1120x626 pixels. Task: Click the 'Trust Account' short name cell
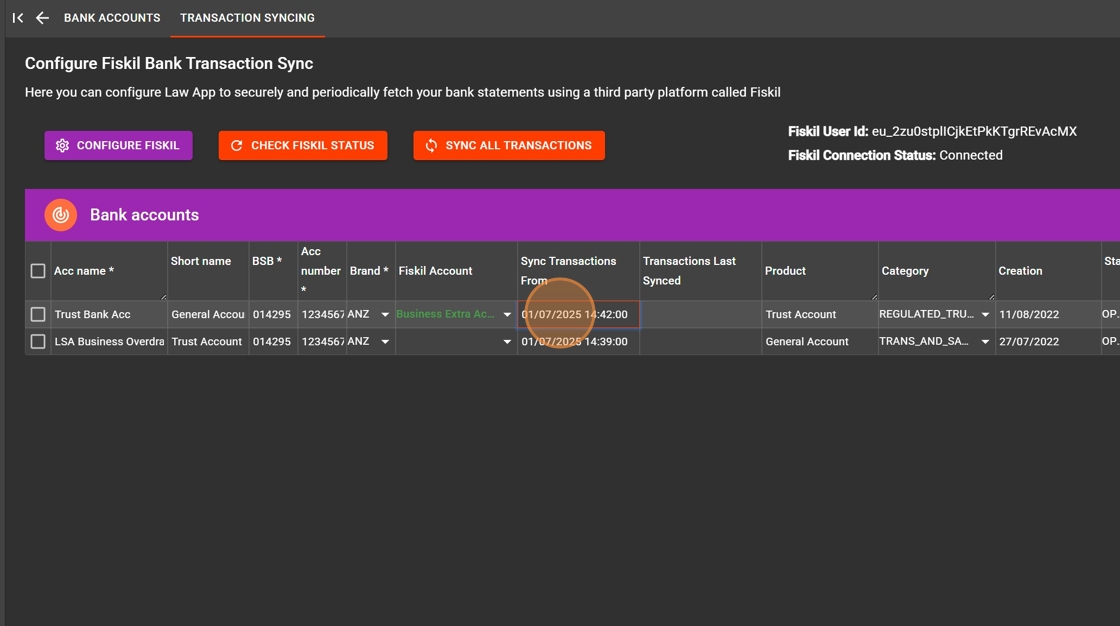click(208, 342)
